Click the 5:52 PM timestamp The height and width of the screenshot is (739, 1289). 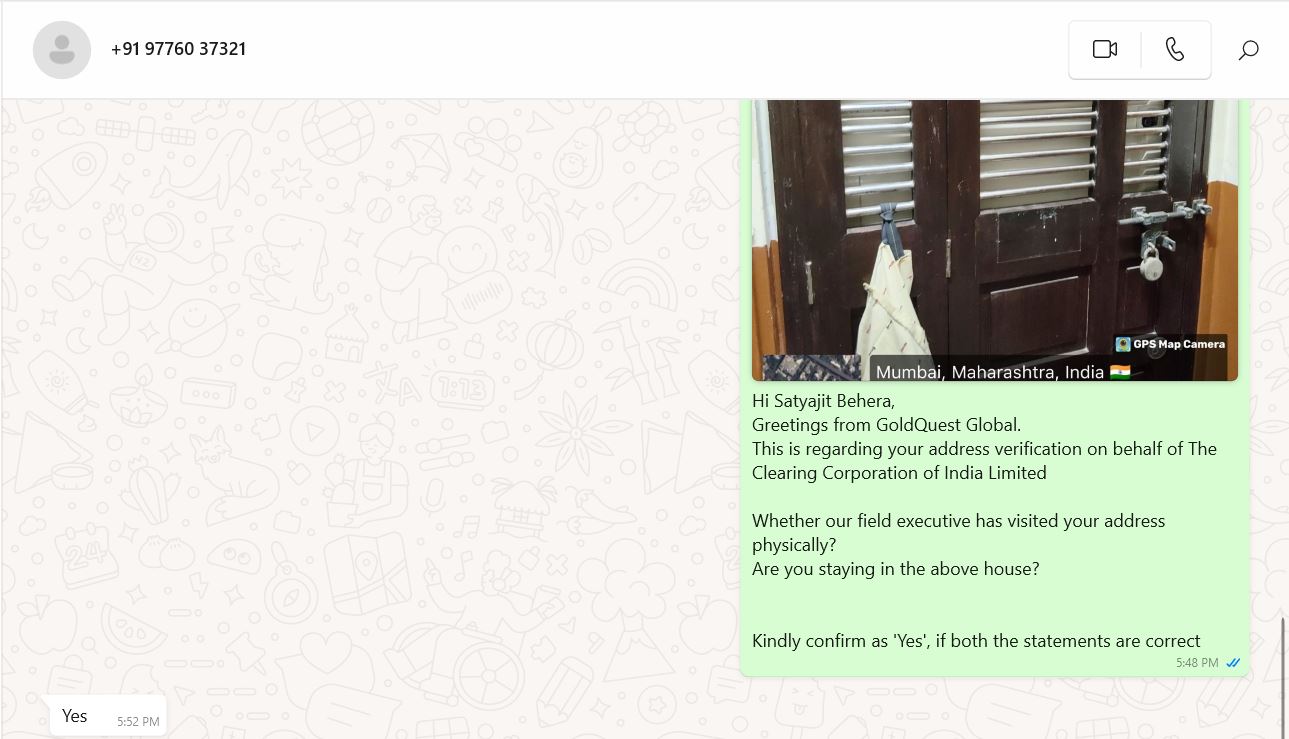(138, 721)
